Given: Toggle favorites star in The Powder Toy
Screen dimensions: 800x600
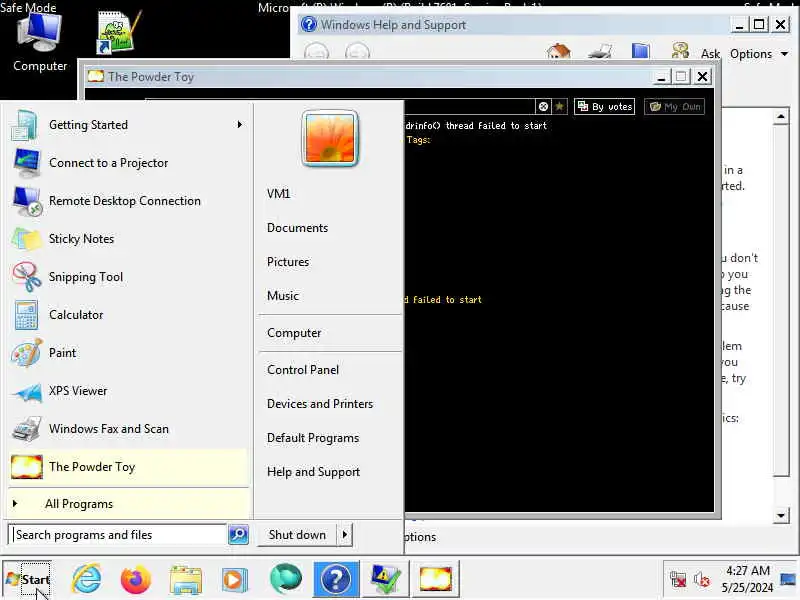Looking at the screenshot, I should point(560,106).
